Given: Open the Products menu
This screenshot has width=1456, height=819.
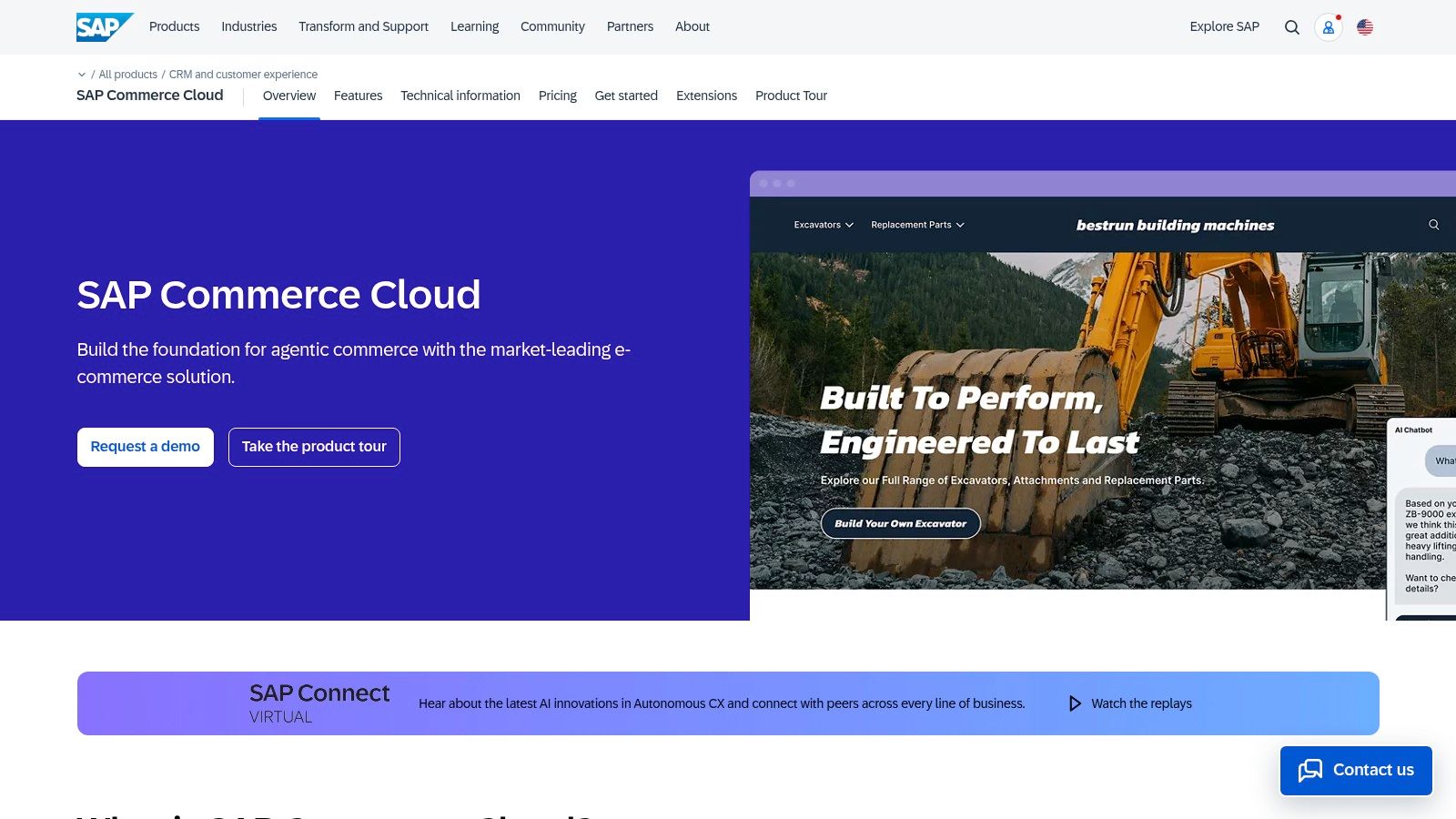Looking at the screenshot, I should point(174,26).
